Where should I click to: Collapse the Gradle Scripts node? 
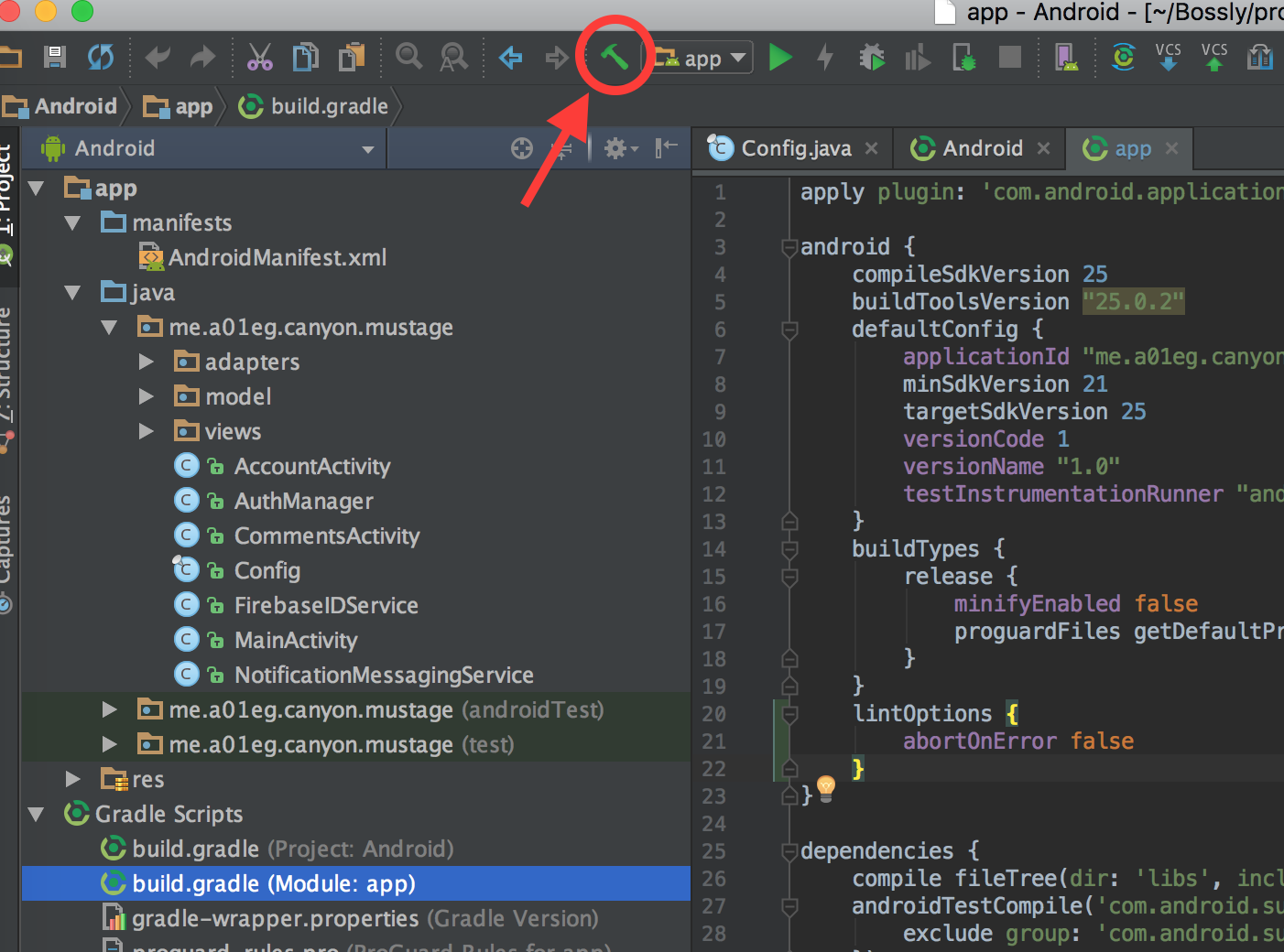coord(37,815)
